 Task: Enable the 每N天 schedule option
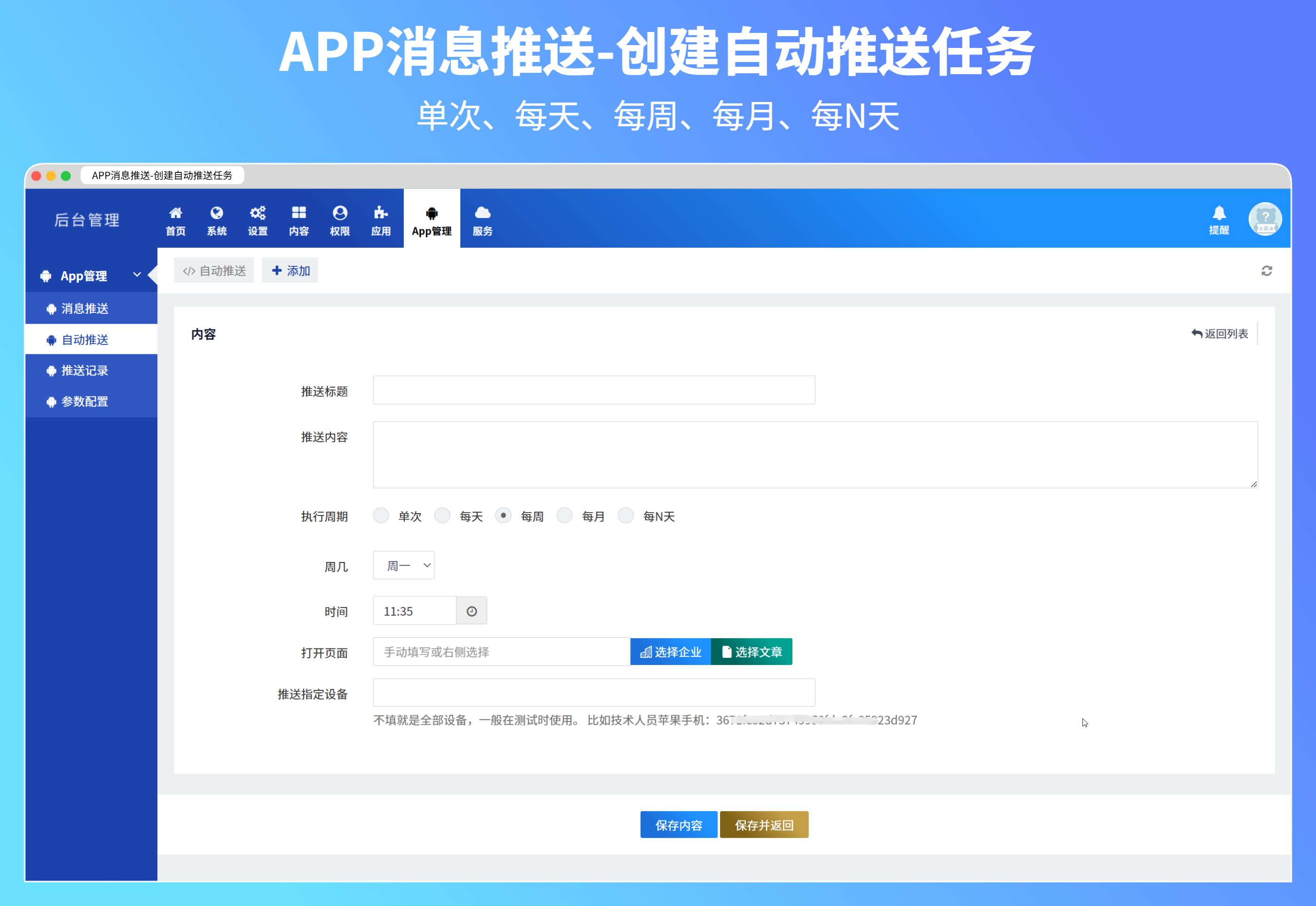626,515
